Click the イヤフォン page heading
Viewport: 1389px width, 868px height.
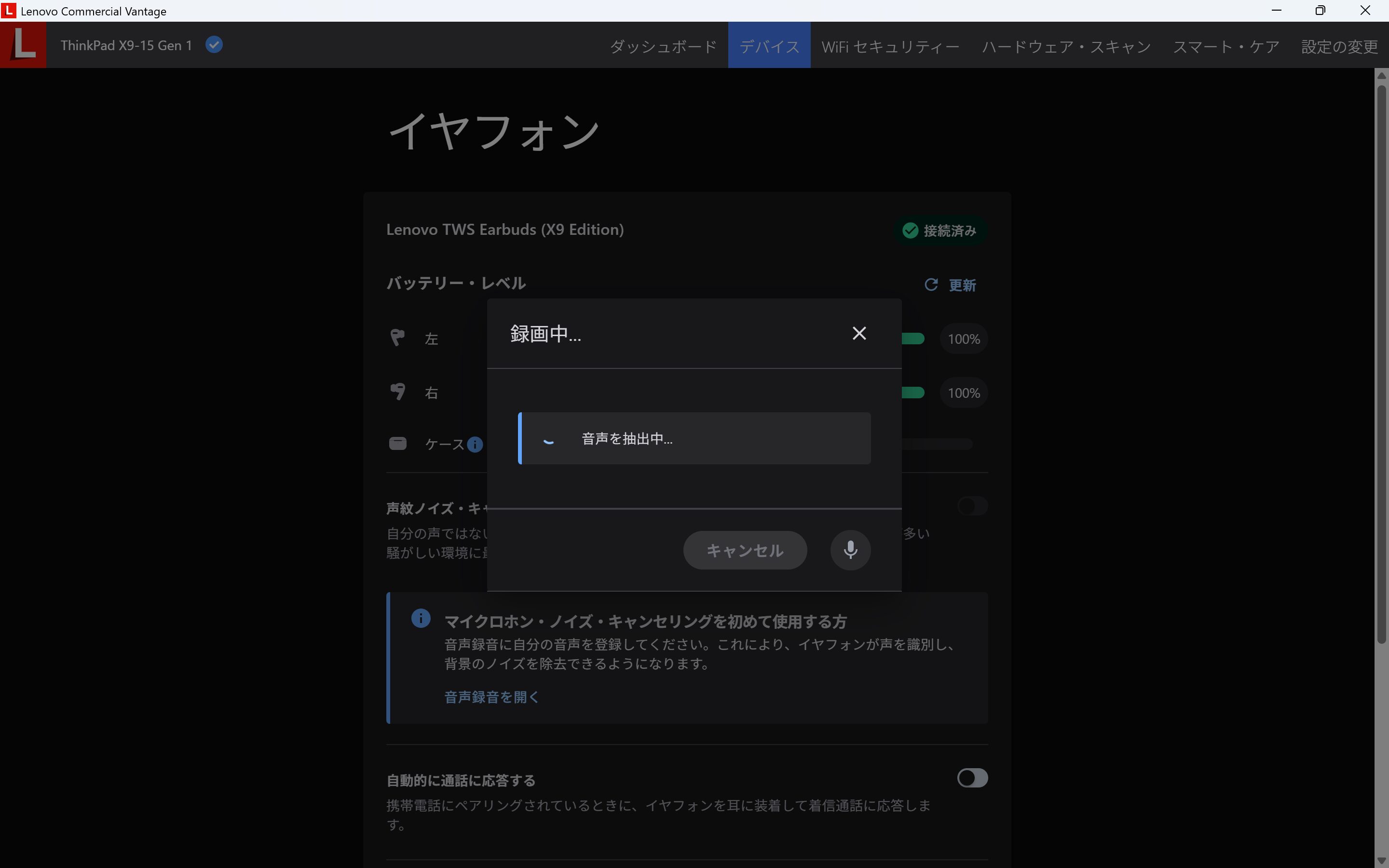click(493, 132)
